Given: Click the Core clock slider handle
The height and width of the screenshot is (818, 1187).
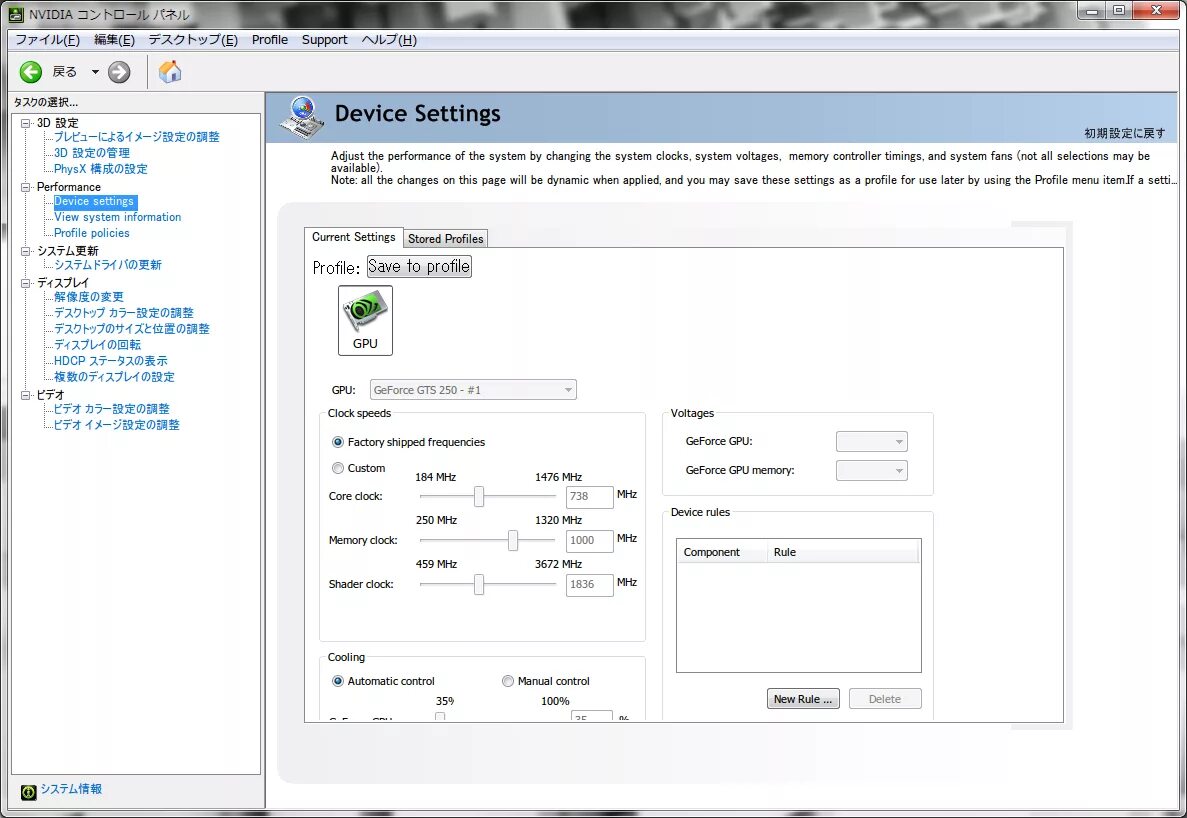Looking at the screenshot, I should pyautogui.click(x=479, y=496).
